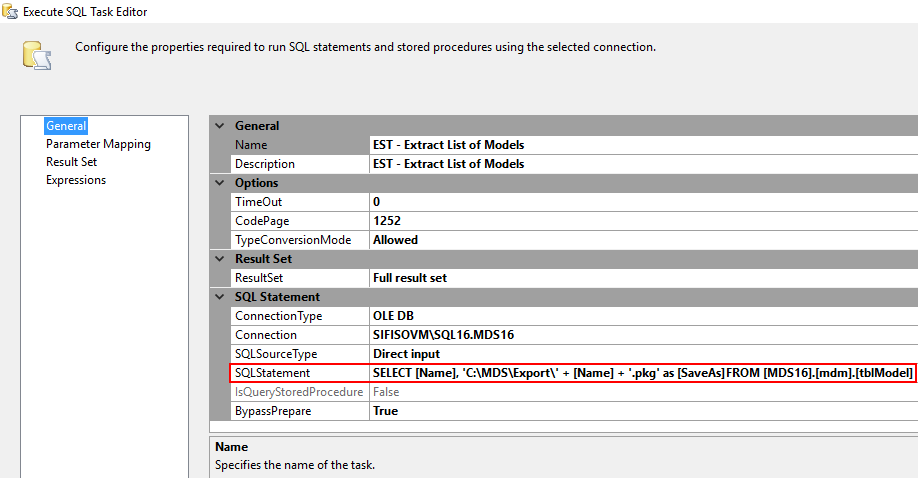Open TypeConversionMode Allowed value dropdown
The width and height of the screenshot is (918, 478).
640,240
